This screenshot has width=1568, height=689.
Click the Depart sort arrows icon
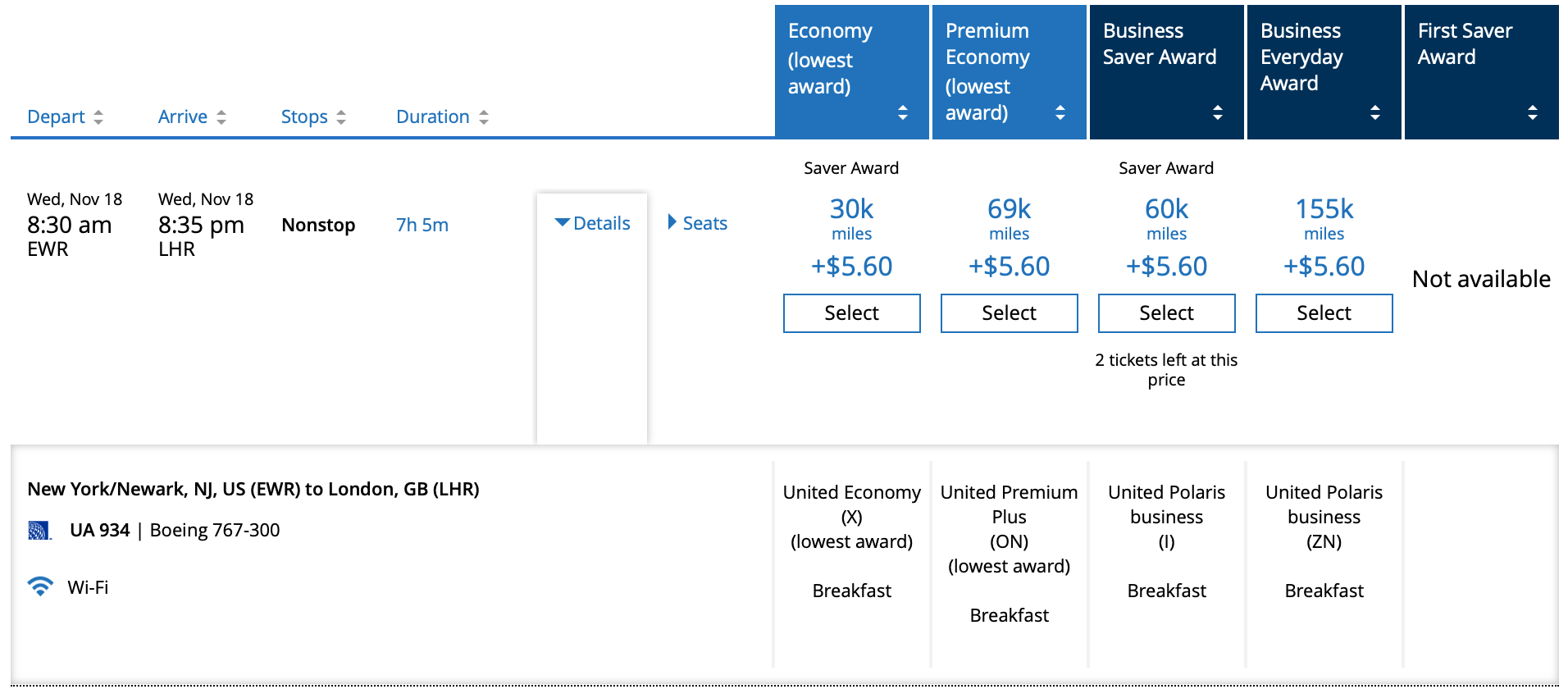[98, 117]
